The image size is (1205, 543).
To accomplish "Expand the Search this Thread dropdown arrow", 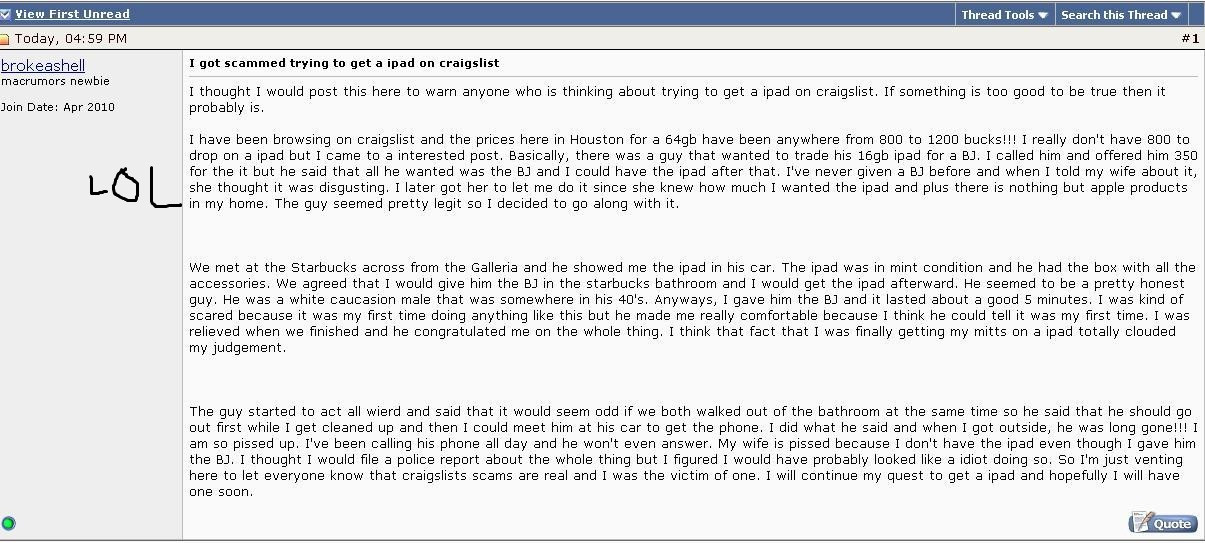I will tap(1176, 15).
